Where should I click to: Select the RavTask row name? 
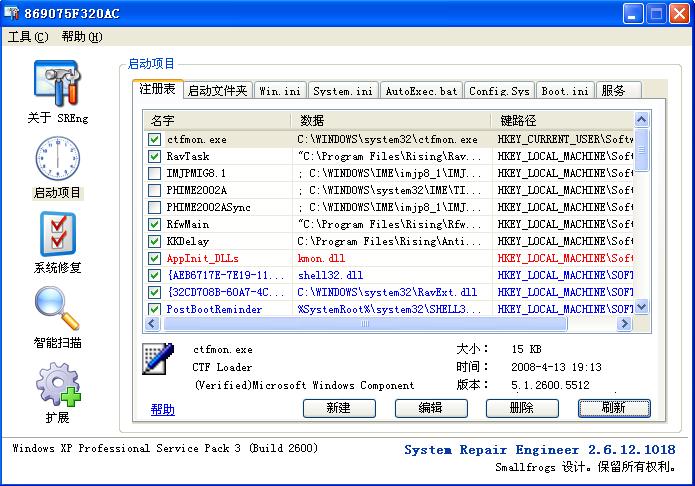[x=188, y=156]
